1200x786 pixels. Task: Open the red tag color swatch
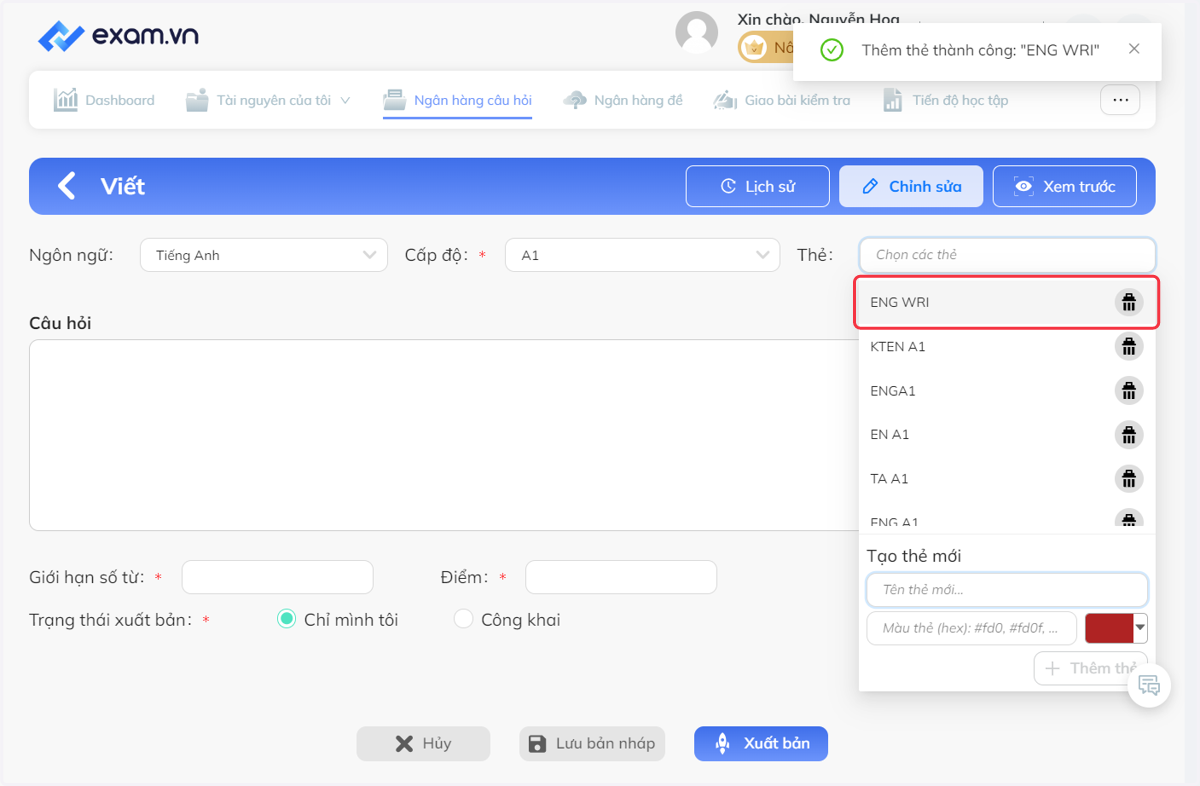coord(1116,628)
